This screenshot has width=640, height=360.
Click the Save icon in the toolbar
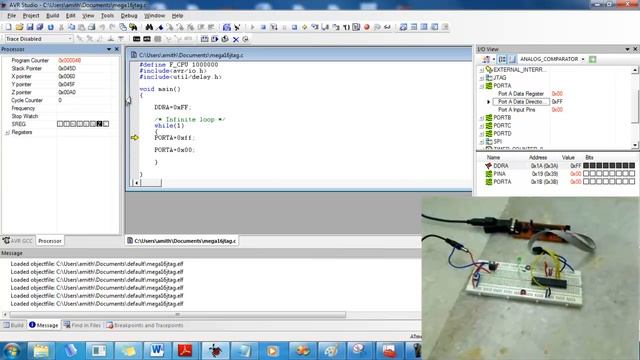[x=30, y=27]
